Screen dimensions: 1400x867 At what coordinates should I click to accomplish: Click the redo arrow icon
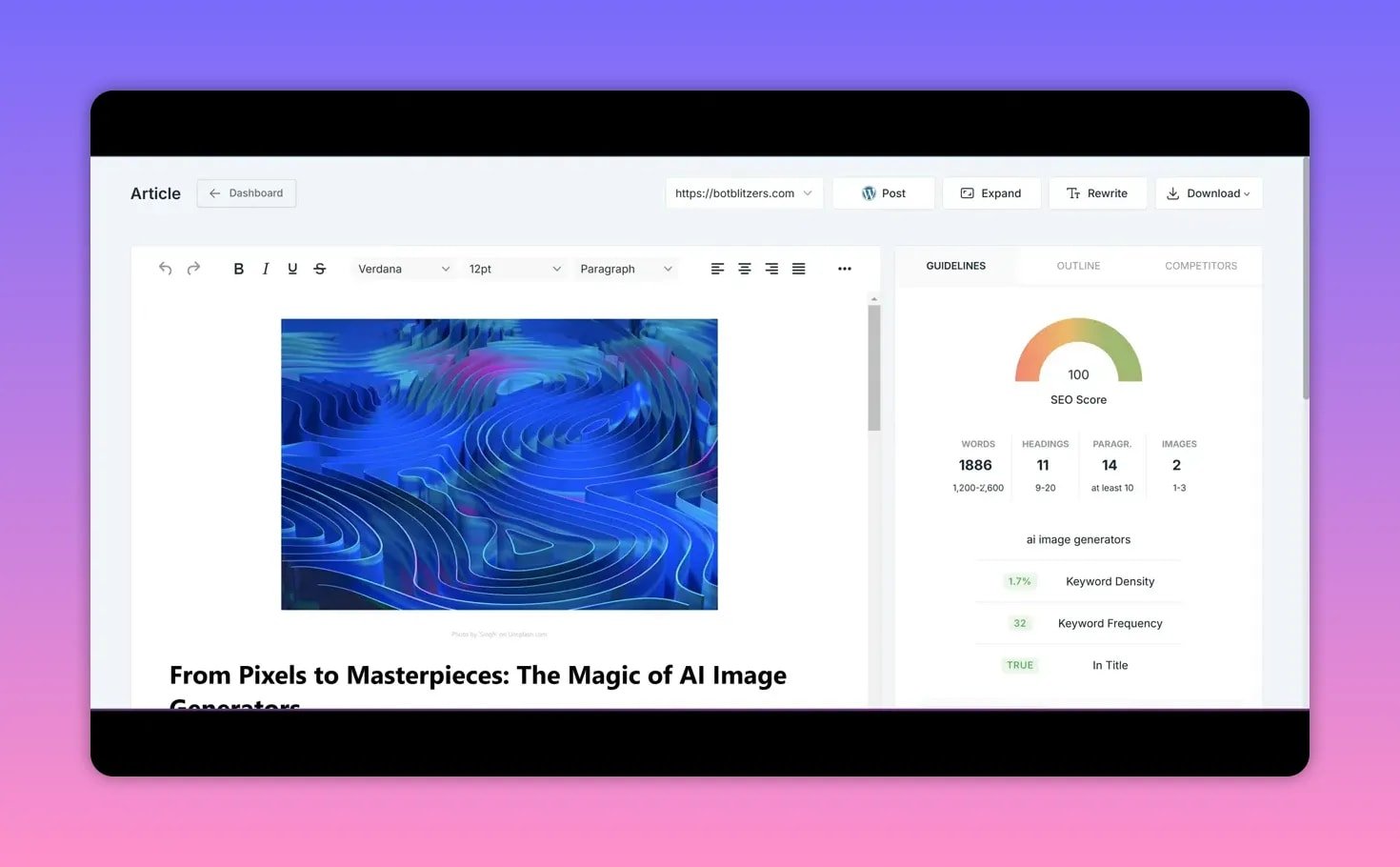coord(193,269)
